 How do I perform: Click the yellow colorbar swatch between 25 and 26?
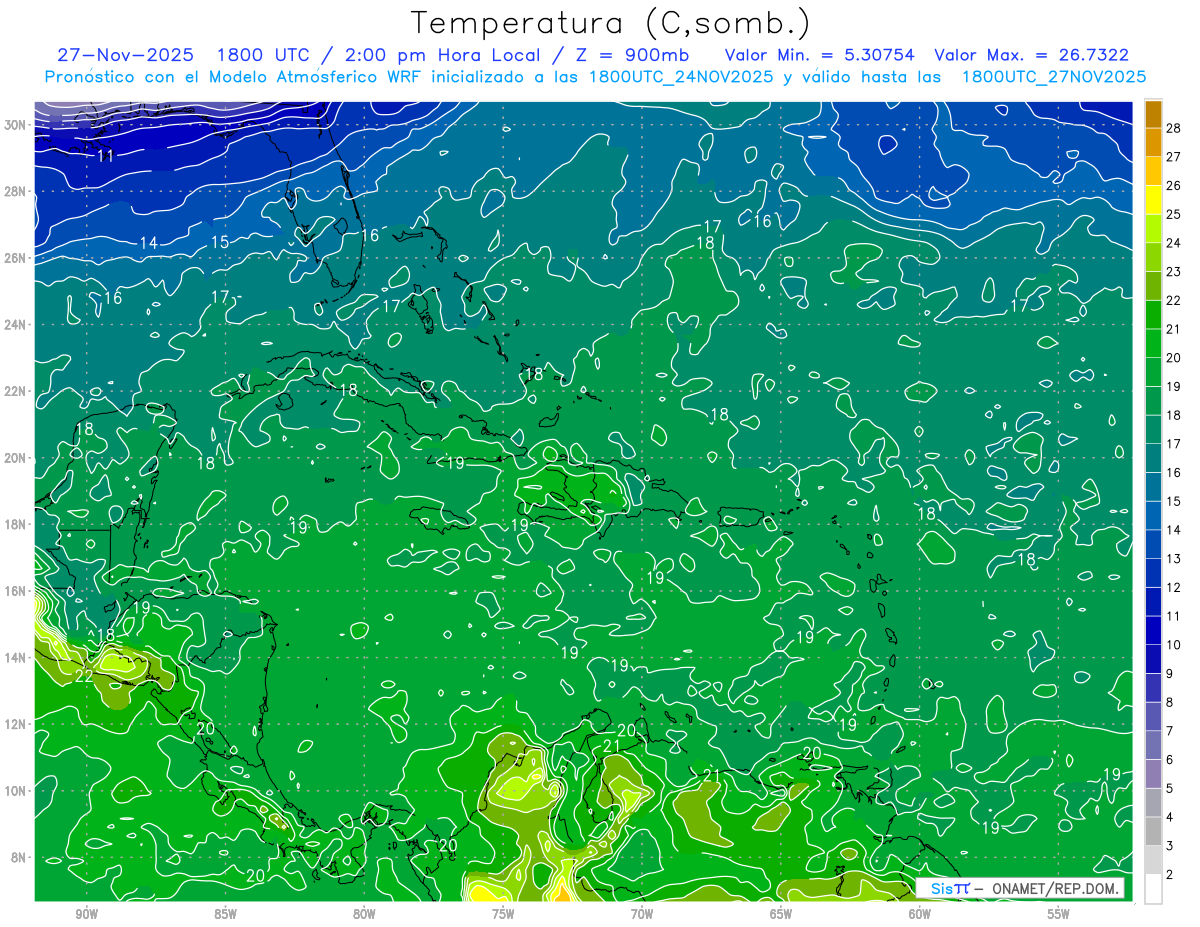[x=1154, y=199]
